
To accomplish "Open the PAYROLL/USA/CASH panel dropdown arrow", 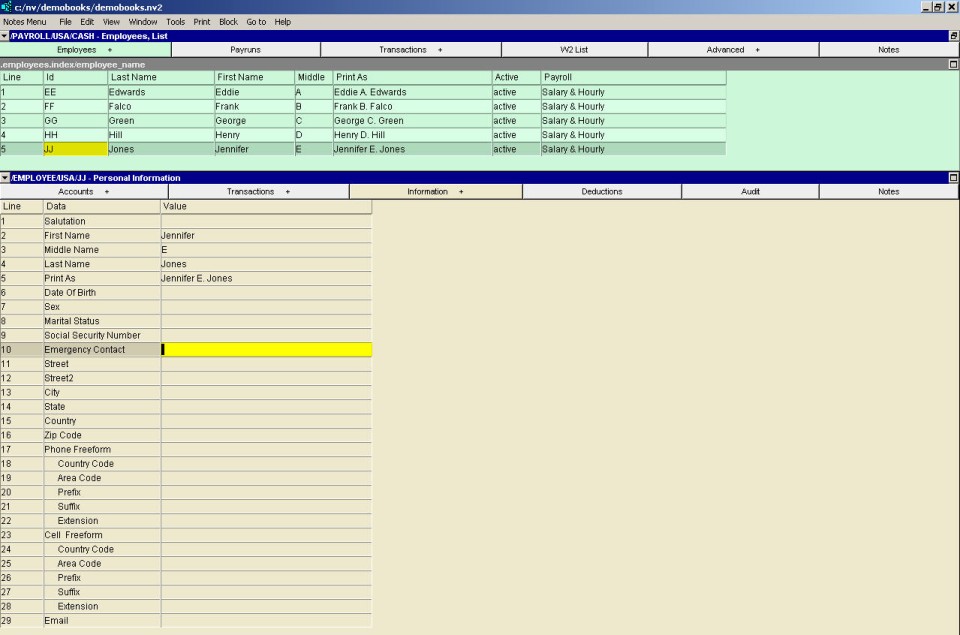I will [x=5, y=36].
